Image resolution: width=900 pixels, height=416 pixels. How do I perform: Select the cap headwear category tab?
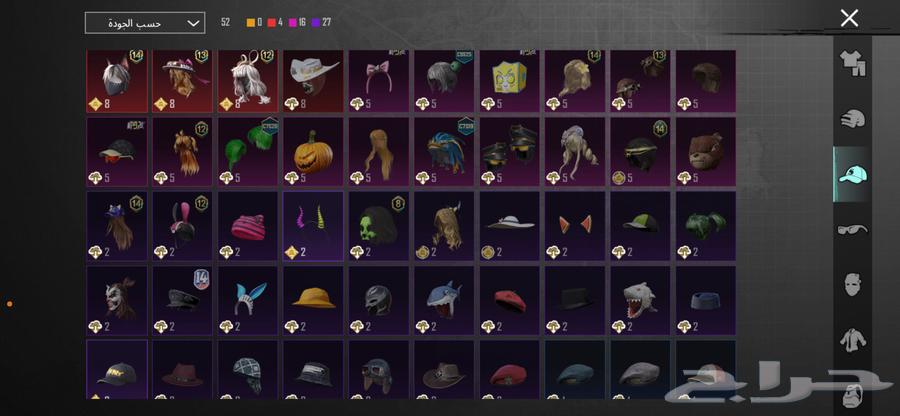pyautogui.click(x=852, y=174)
